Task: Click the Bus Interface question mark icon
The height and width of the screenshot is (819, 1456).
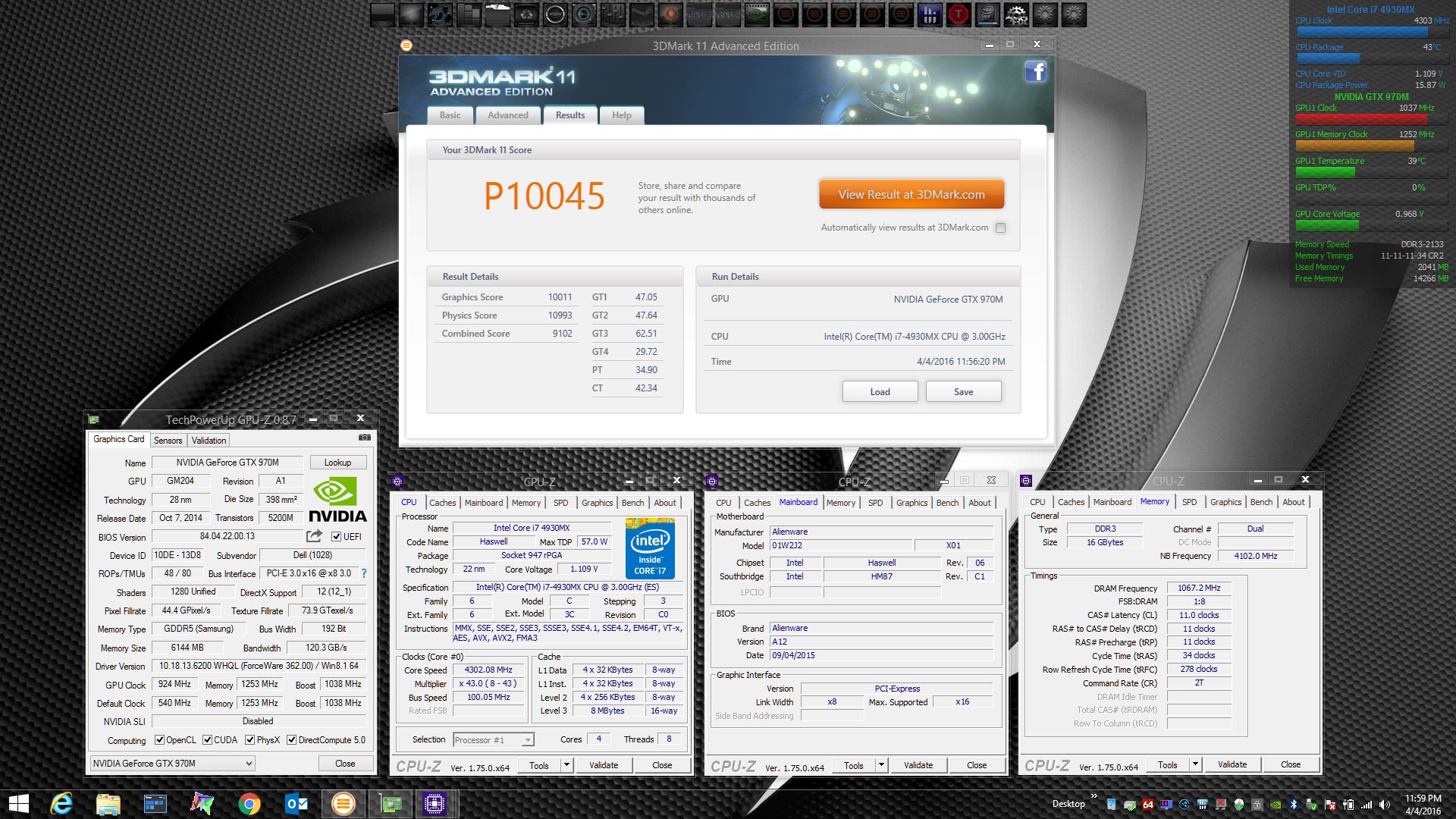Action: click(364, 573)
